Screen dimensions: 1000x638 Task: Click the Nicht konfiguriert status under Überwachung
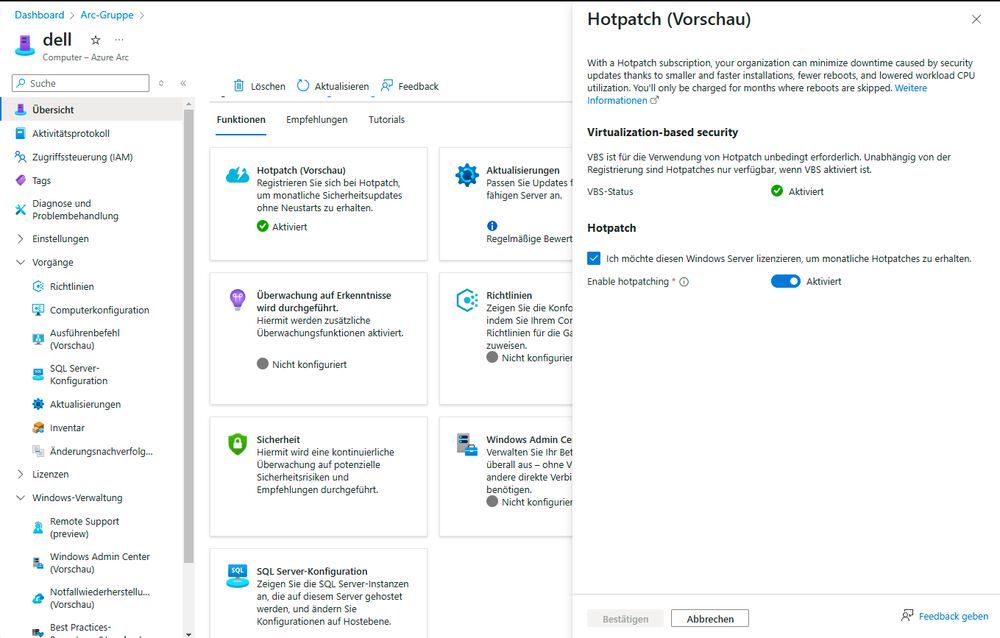click(302, 364)
